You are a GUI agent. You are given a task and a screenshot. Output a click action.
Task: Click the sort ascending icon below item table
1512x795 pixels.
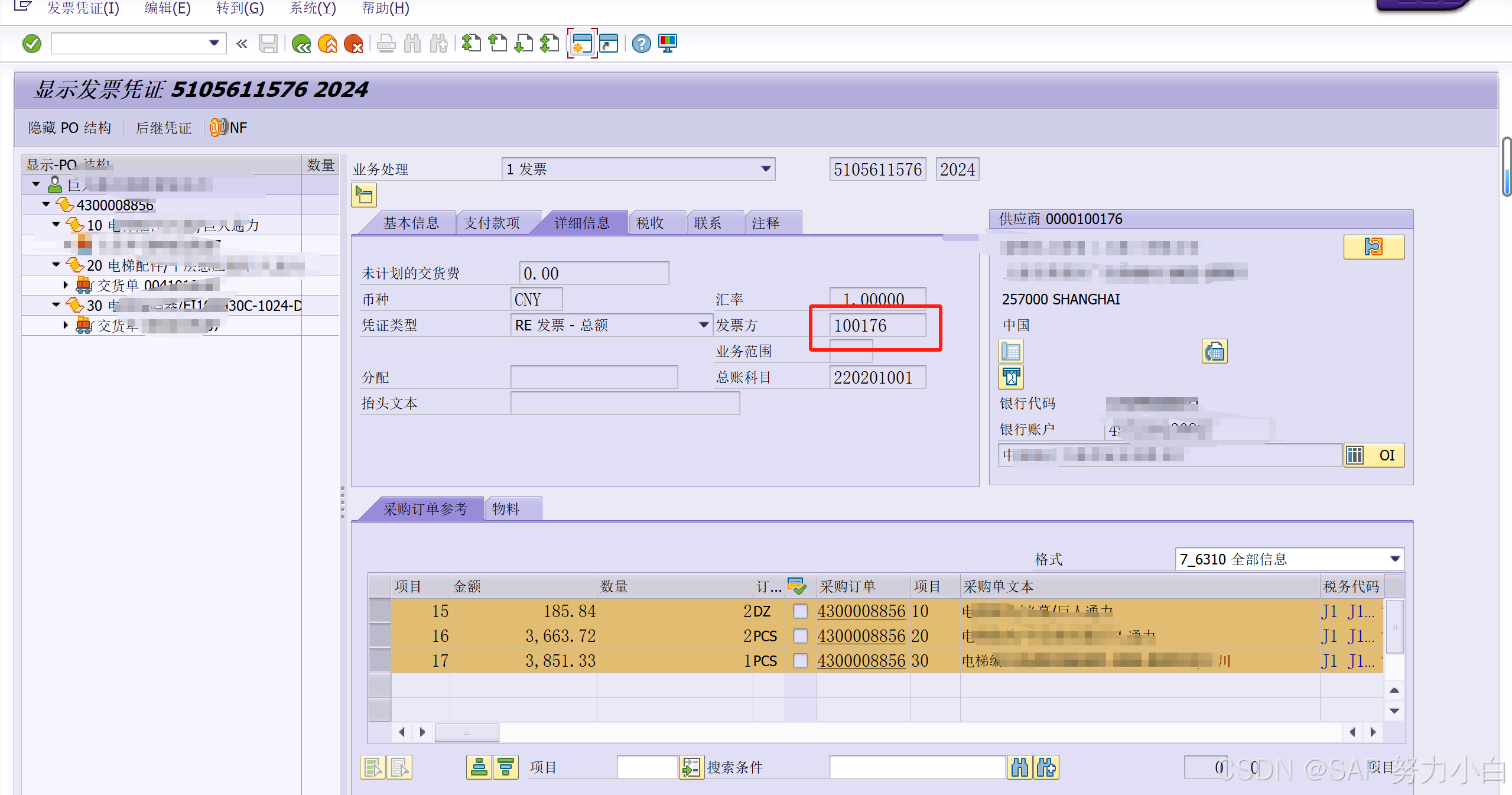pyautogui.click(x=479, y=768)
